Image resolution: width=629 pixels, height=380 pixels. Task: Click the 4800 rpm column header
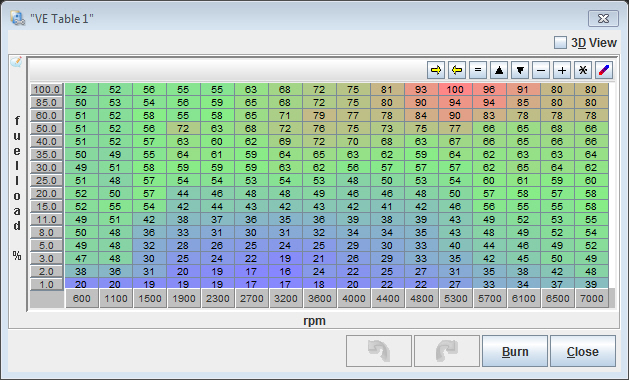click(422, 299)
